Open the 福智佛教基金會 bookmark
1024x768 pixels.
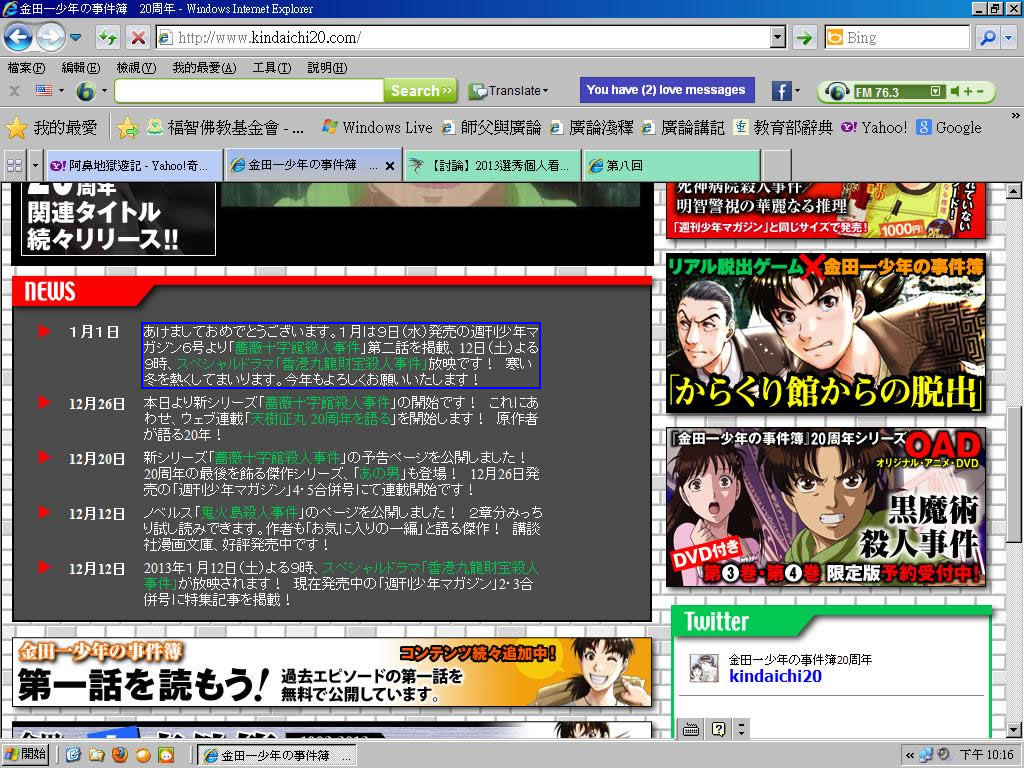click(225, 127)
